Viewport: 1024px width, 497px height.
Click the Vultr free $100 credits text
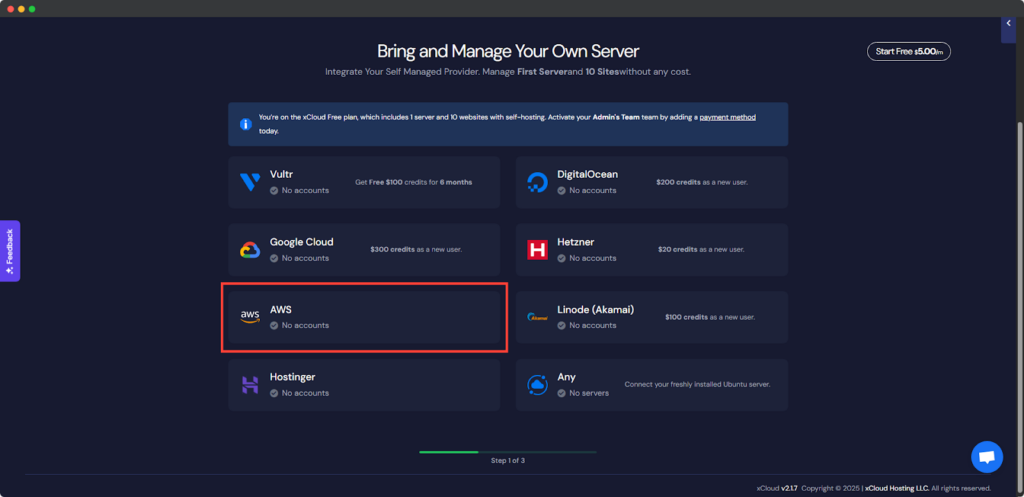(413, 182)
